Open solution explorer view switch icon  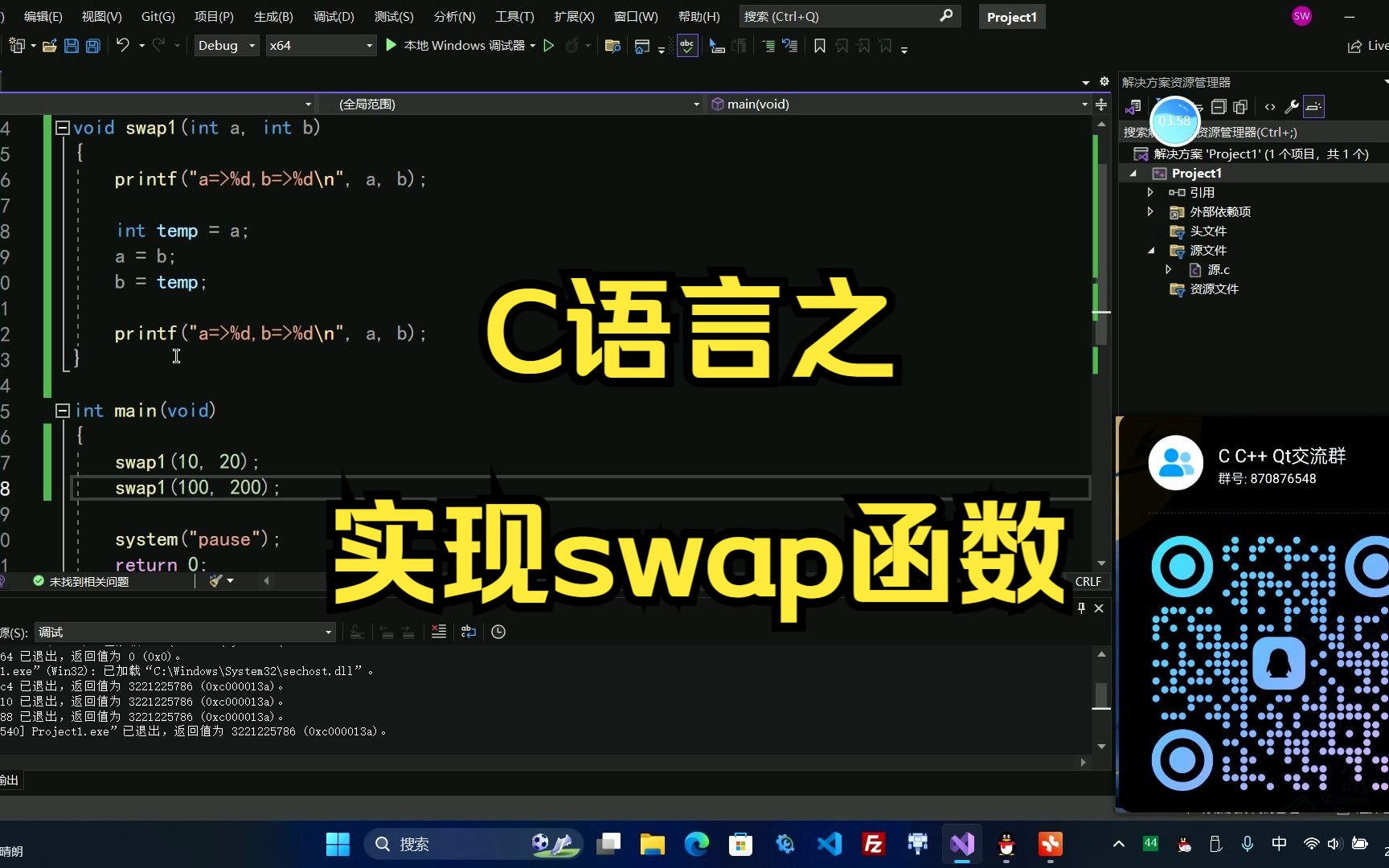(x=1134, y=106)
